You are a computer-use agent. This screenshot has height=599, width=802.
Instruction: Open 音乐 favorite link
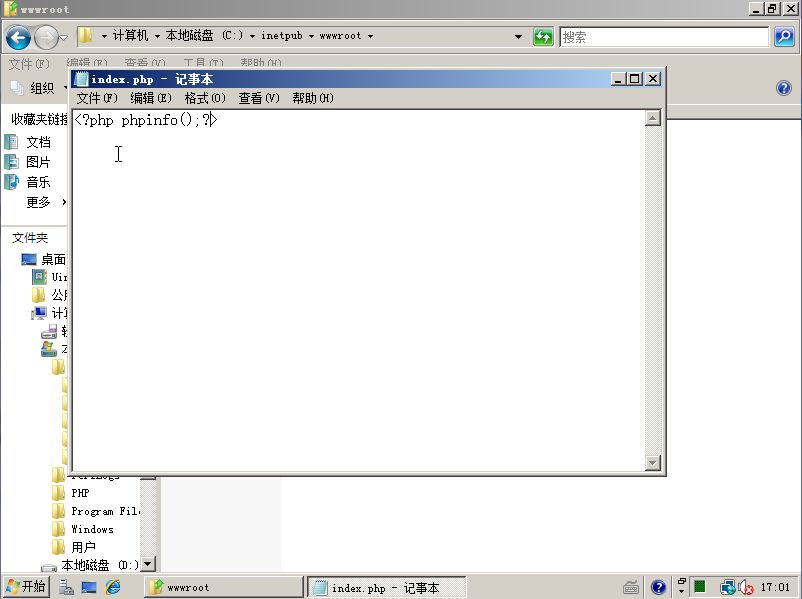38,182
